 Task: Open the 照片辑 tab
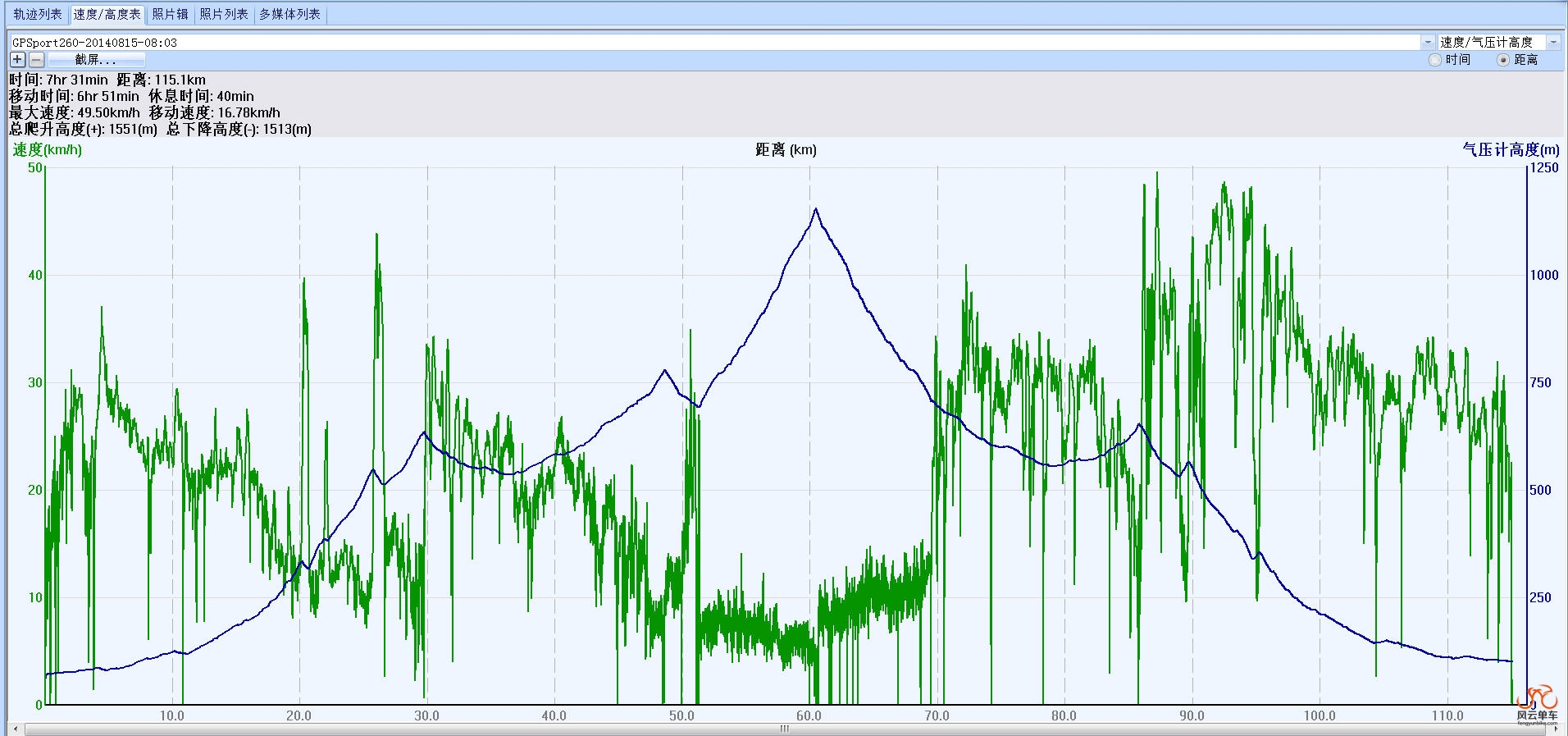(x=171, y=14)
